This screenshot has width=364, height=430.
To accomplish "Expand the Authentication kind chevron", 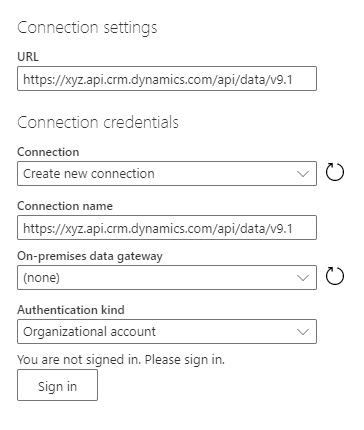I will coord(303,332).
